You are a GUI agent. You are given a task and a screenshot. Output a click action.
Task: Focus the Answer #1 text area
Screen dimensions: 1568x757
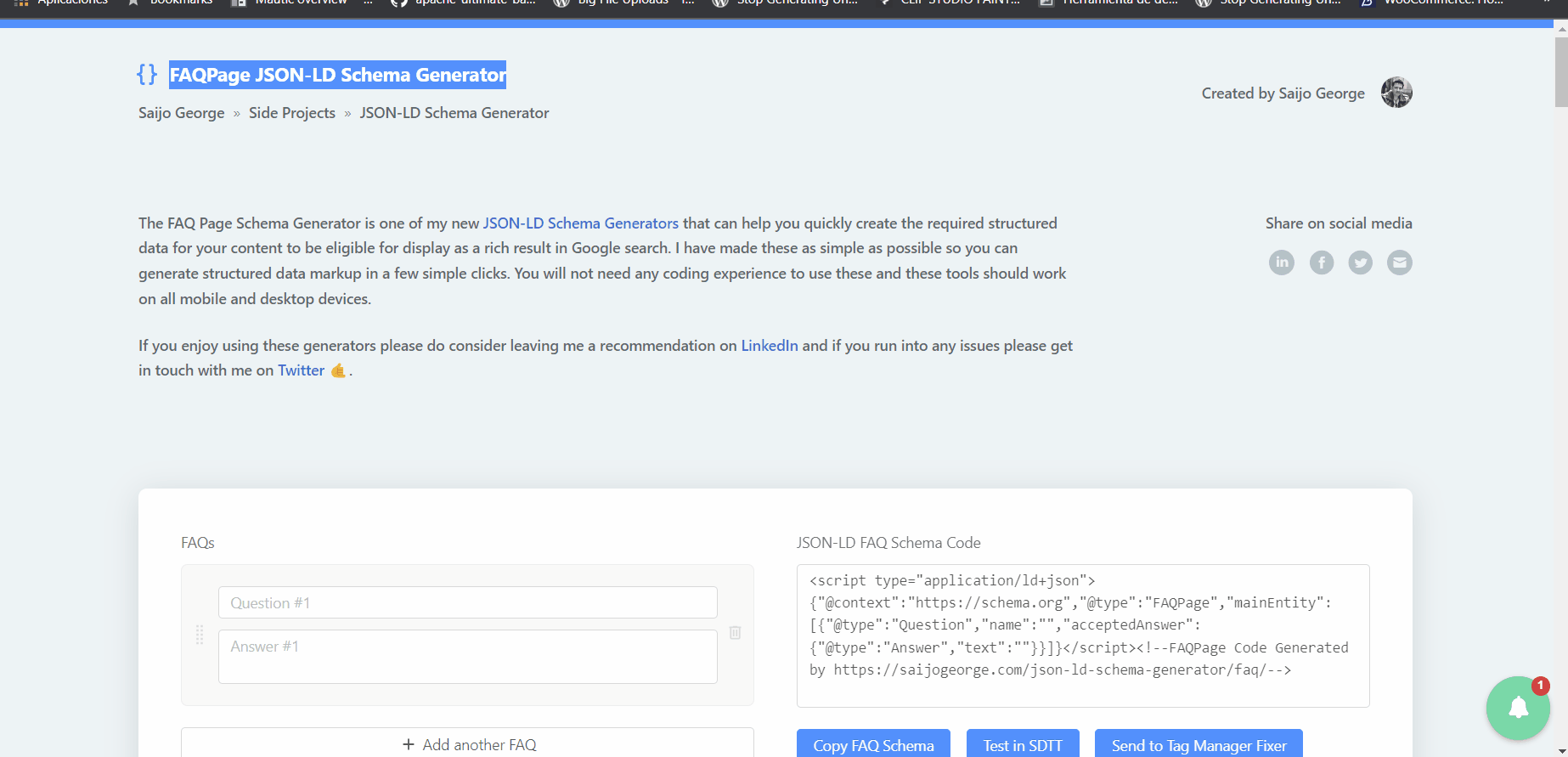pos(467,656)
